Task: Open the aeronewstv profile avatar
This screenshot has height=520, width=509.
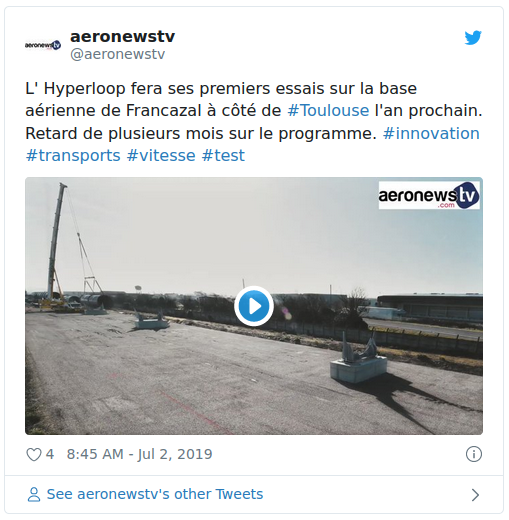Action: click(43, 45)
